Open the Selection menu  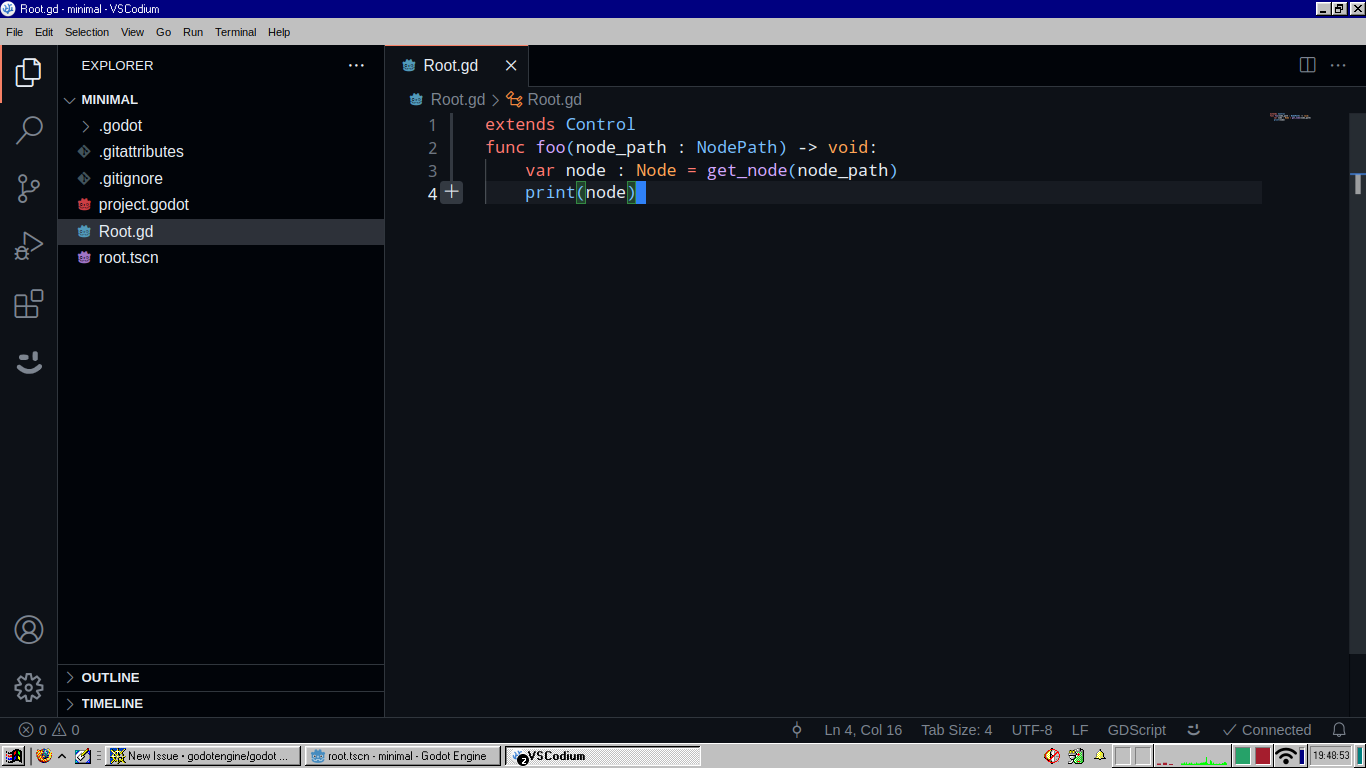click(x=86, y=32)
